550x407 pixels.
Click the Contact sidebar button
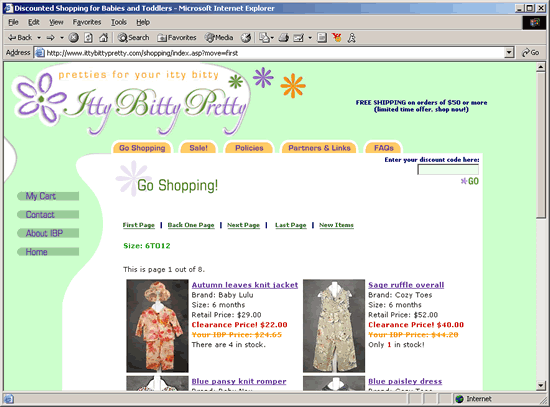click(x=48, y=215)
